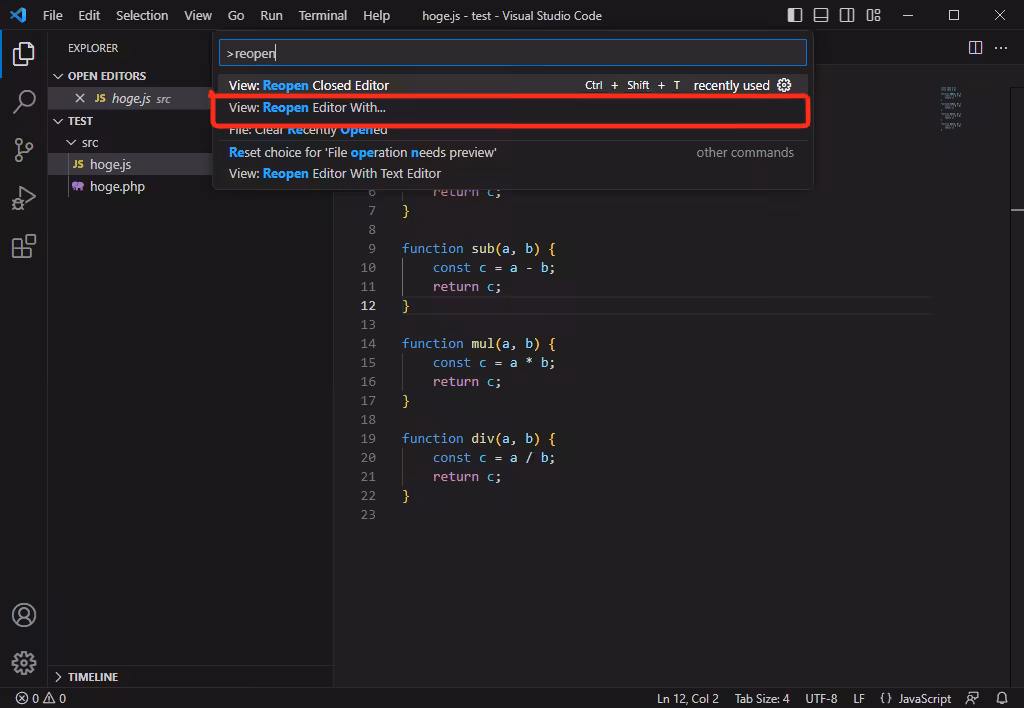1024x708 pixels.
Task: Open the Manage gear icon in activity bar
Action: [24, 663]
